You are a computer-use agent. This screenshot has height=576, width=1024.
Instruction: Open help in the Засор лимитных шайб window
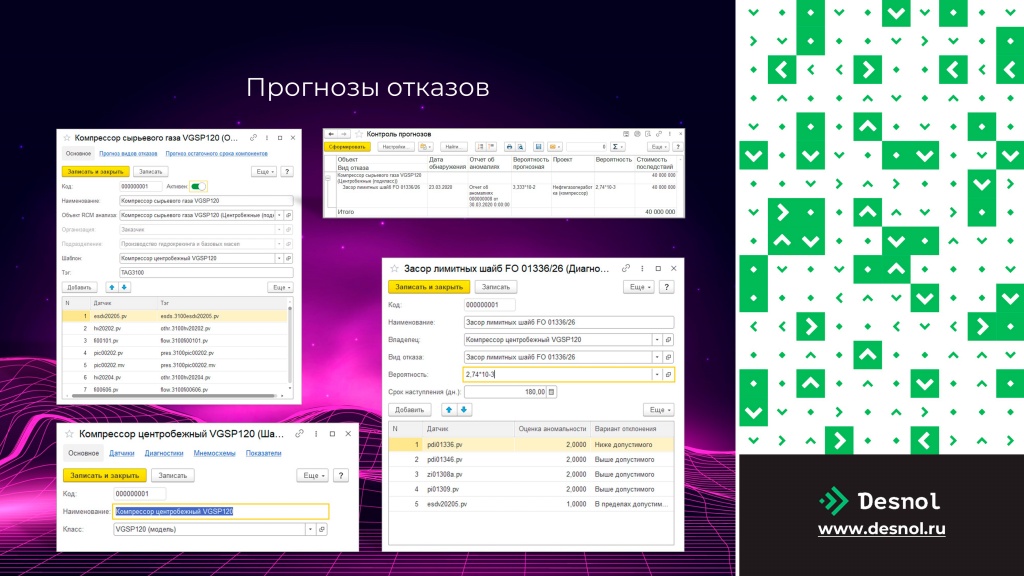666,287
